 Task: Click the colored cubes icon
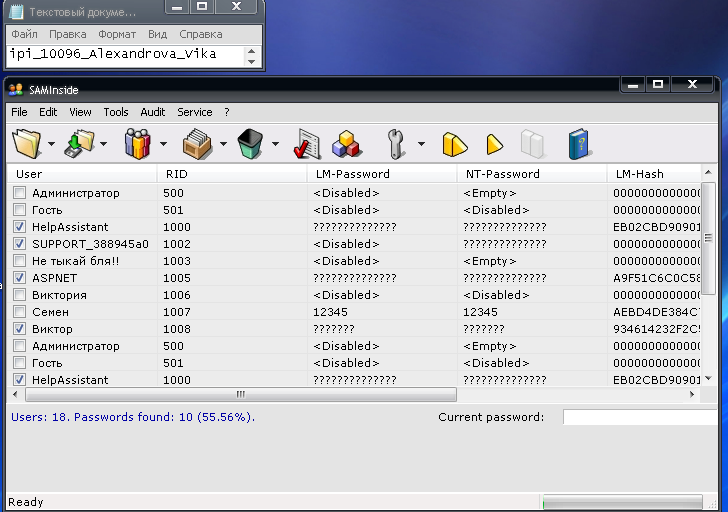pos(346,144)
